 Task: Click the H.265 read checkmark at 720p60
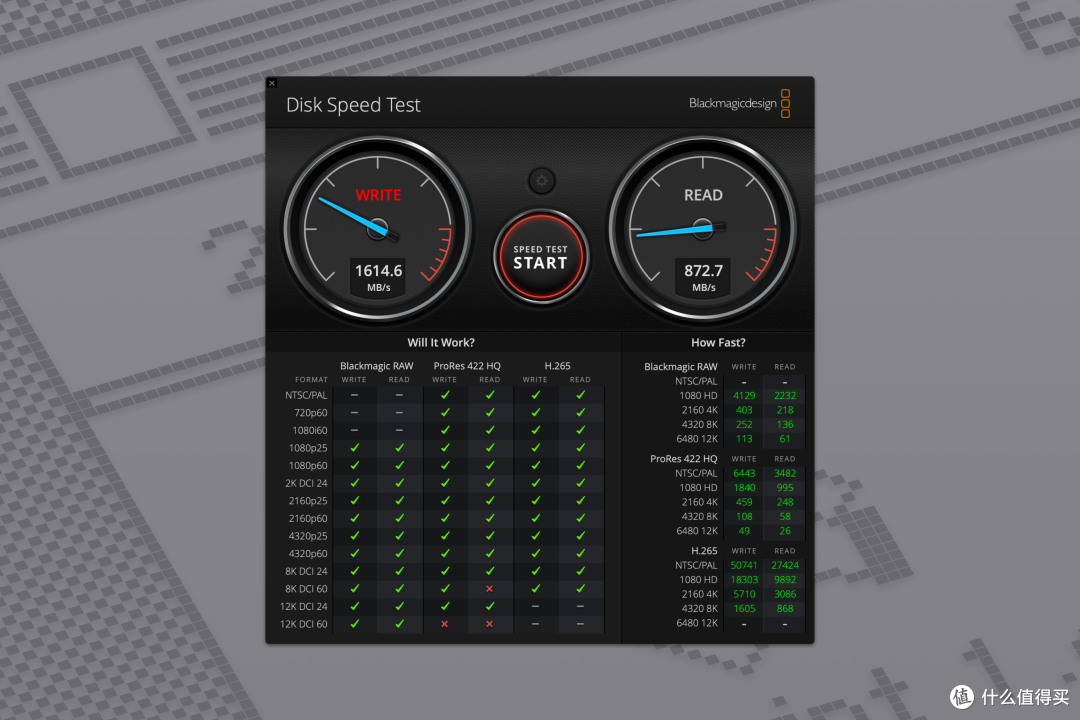click(x=581, y=413)
